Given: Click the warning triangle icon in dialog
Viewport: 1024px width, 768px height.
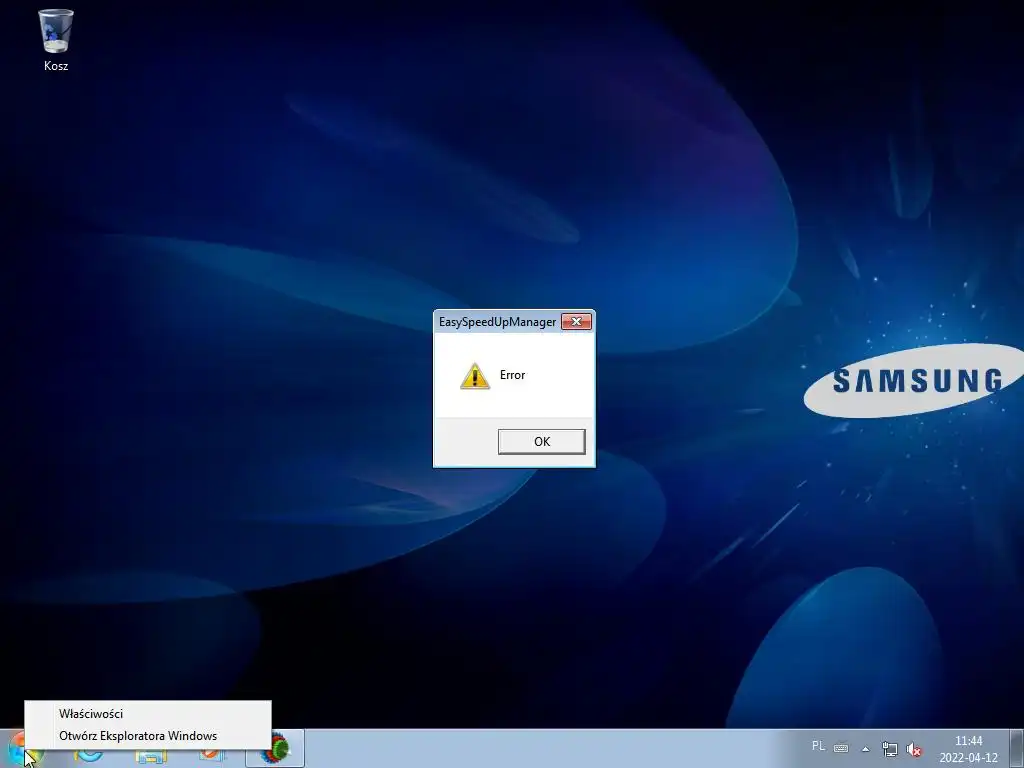Looking at the screenshot, I should click(475, 376).
